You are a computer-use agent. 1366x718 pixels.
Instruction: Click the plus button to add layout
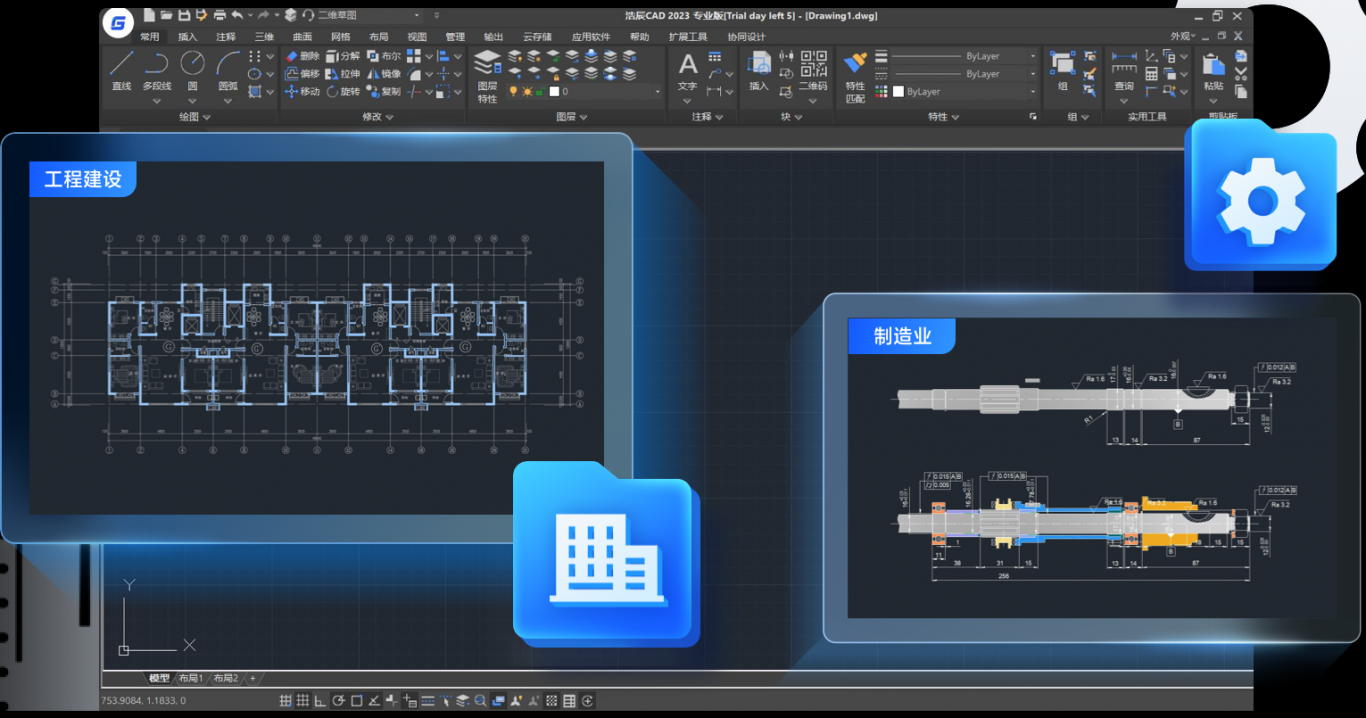[253, 678]
